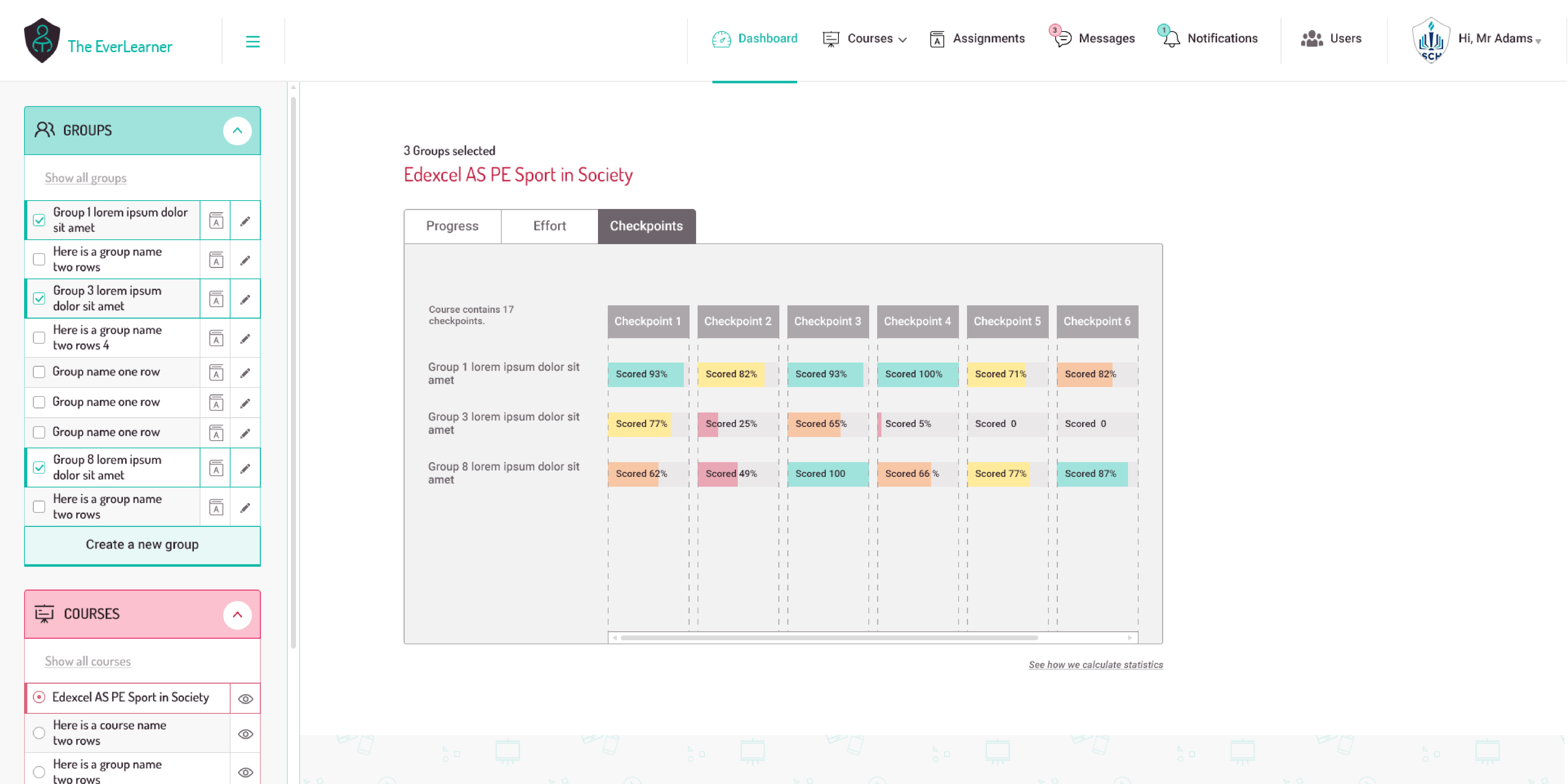The width and height of the screenshot is (1568, 784).
Task: Click Checkpoint 1 column header
Action: tap(648, 321)
